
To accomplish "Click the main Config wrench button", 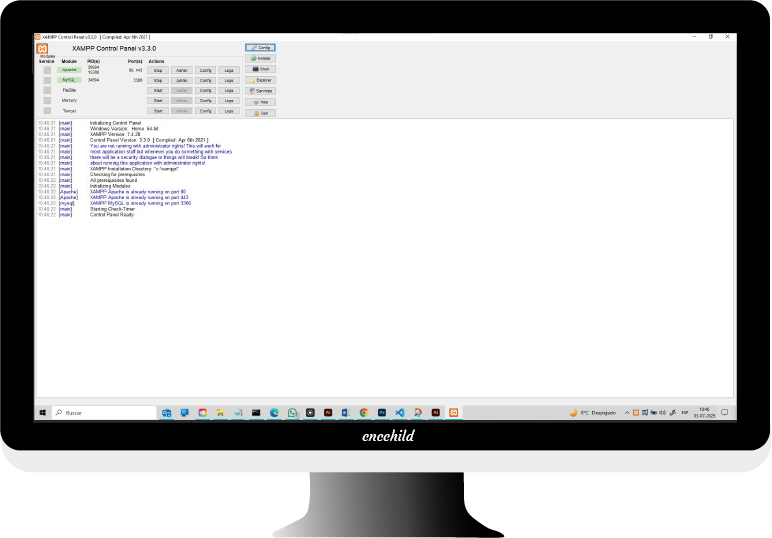I will (x=260, y=47).
